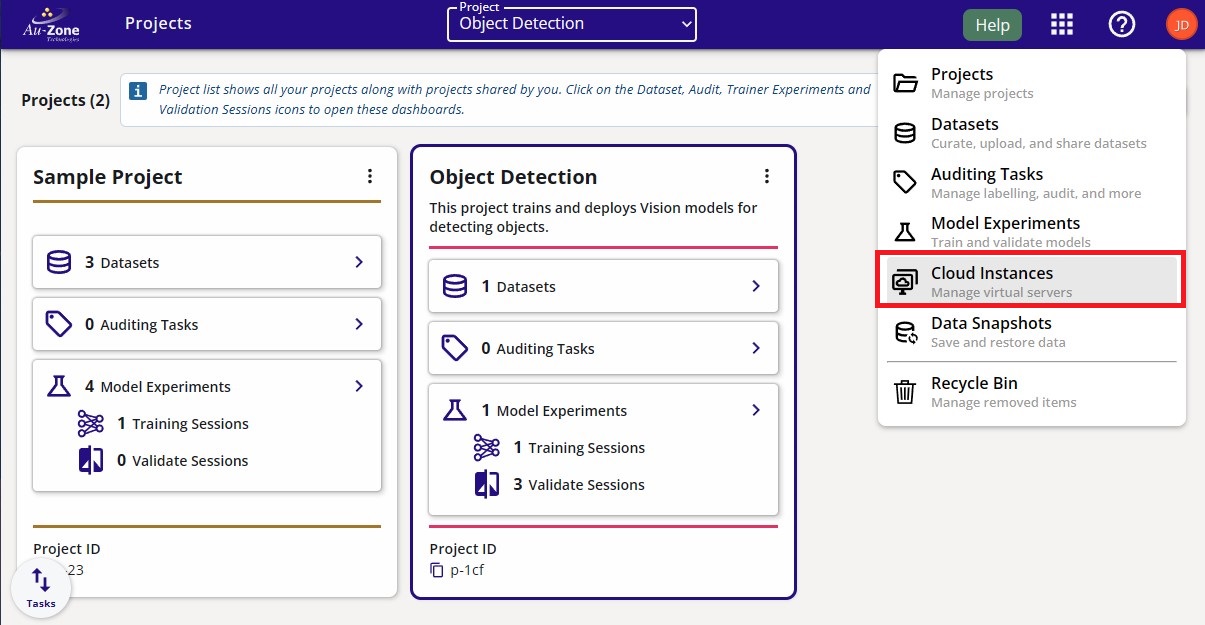The height and width of the screenshot is (625, 1205).
Task: Copy the Object Detection project ID
Action: 437,570
